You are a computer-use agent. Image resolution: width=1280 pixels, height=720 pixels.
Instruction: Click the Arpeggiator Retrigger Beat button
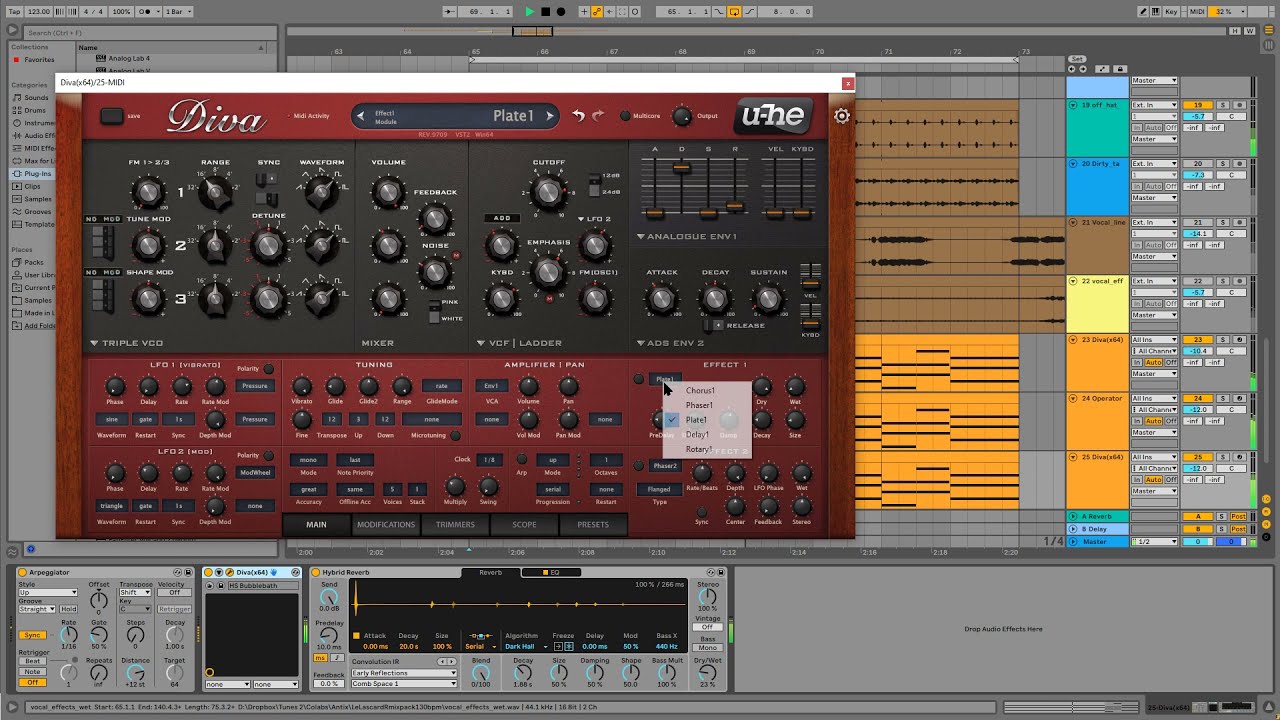coord(34,661)
